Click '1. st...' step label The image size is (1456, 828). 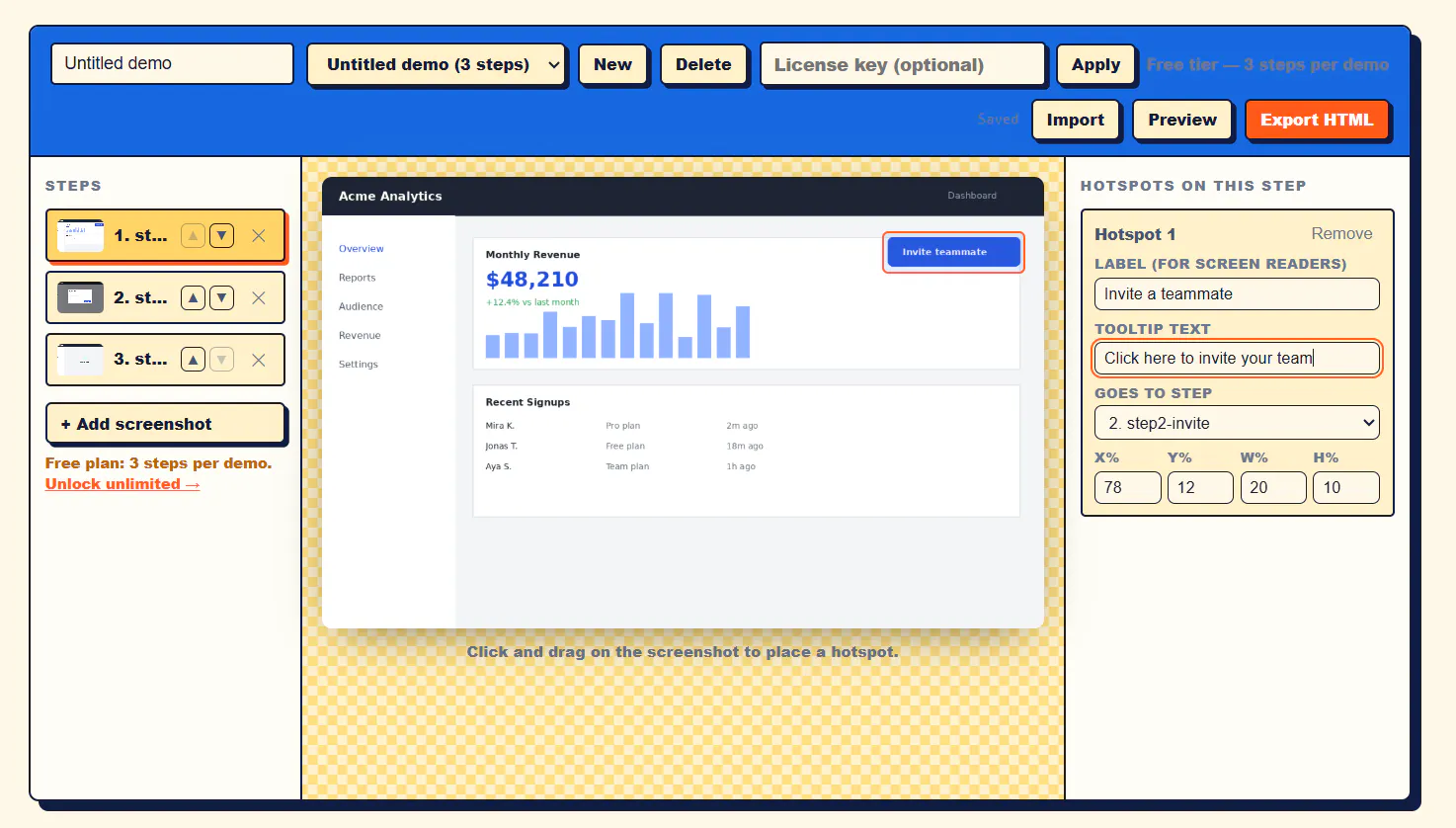[x=140, y=236]
